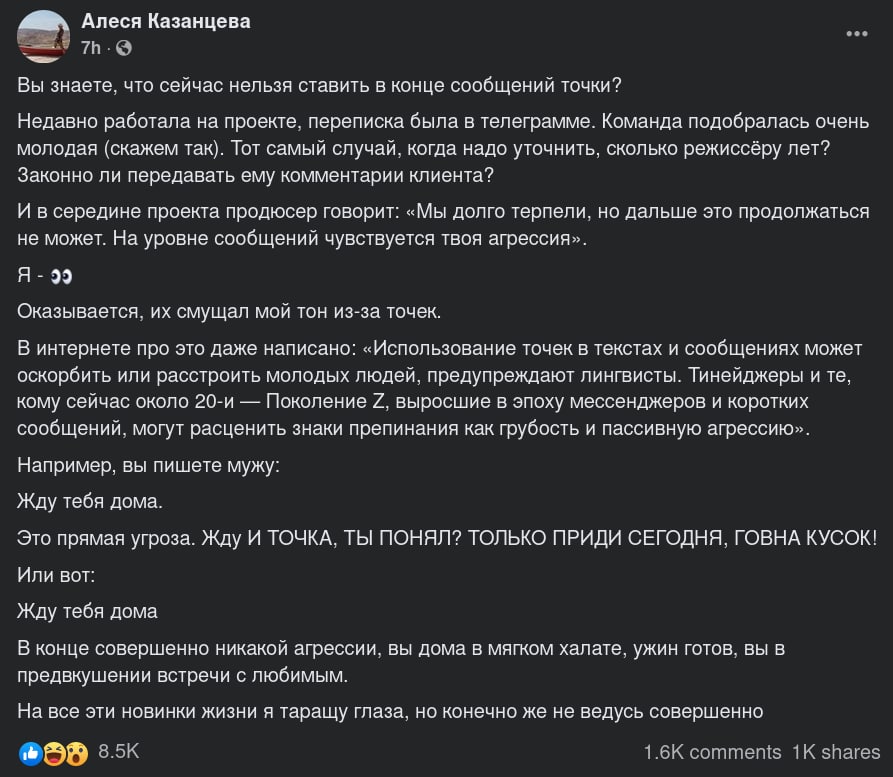The height and width of the screenshot is (777, 893).
Task: Click the final line starting "На все эти новинки"
Action: point(390,712)
